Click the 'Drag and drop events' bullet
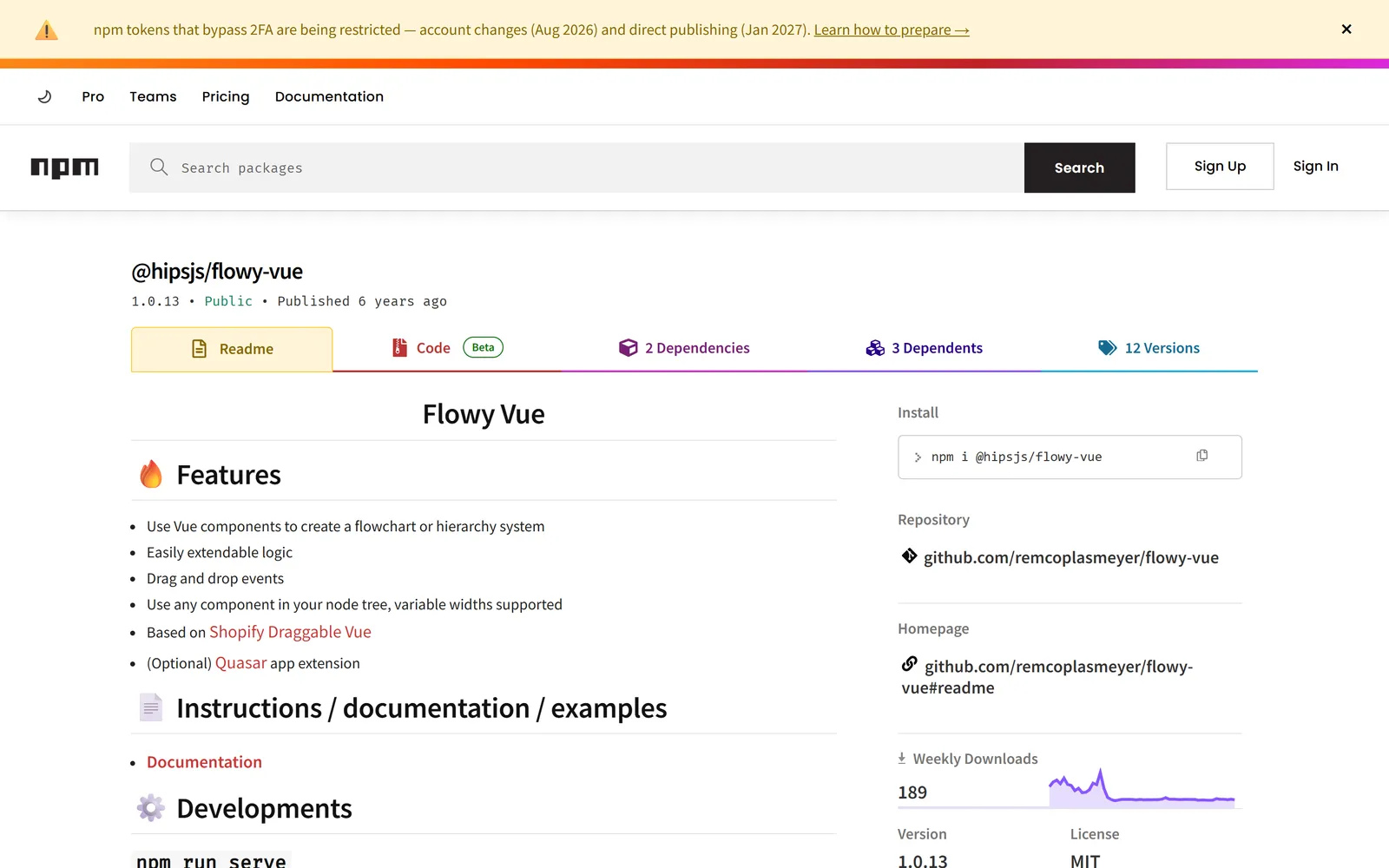 215,579
